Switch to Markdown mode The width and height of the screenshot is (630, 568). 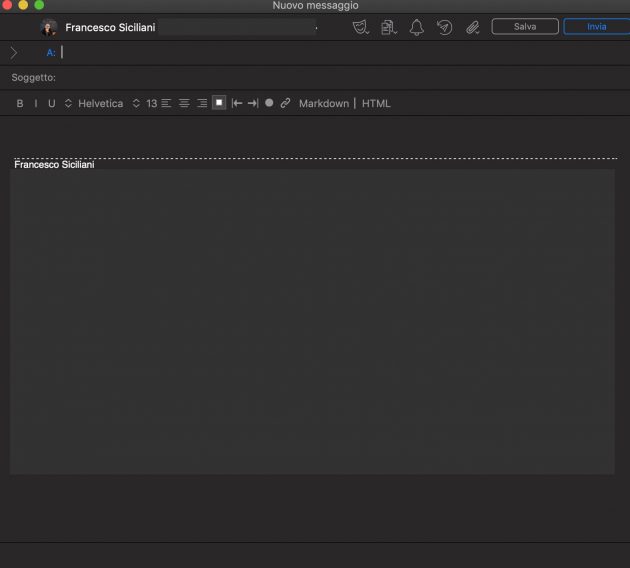[324, 104]
